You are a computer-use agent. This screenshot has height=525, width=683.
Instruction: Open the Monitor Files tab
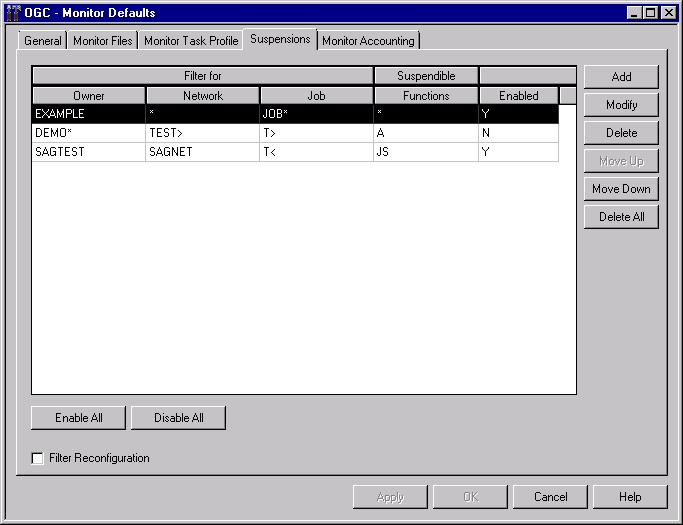102,41
